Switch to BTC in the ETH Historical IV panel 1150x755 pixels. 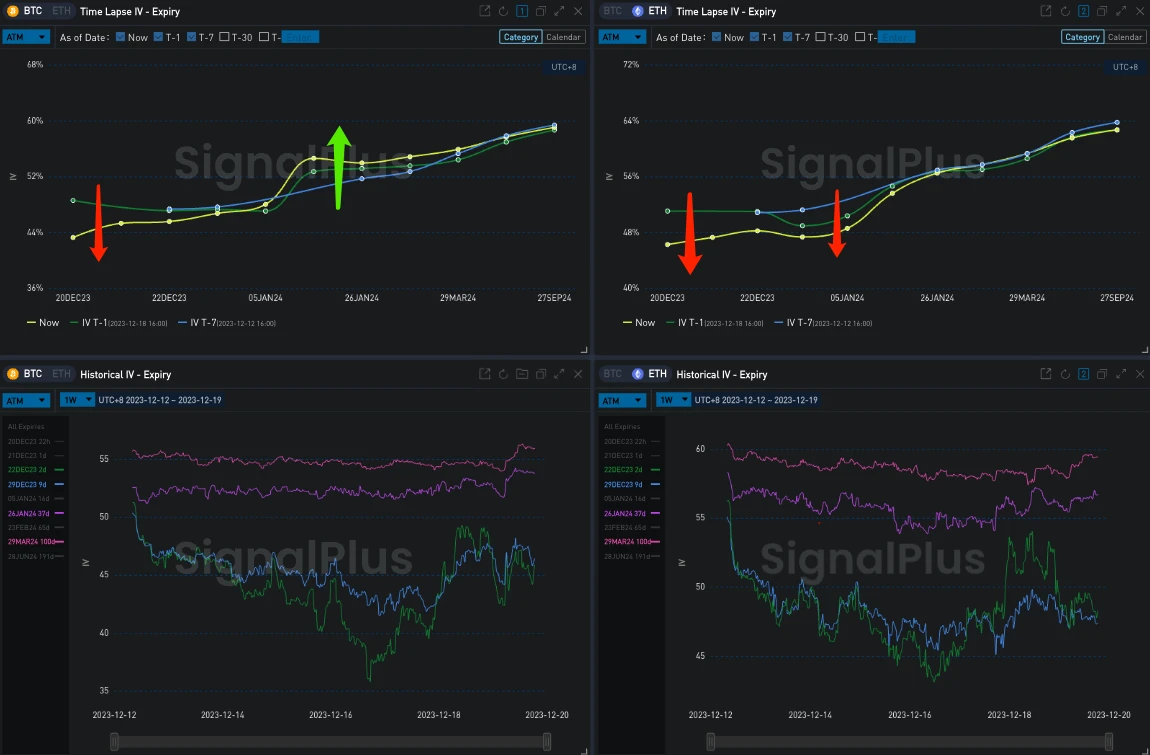tap(612, 374)
